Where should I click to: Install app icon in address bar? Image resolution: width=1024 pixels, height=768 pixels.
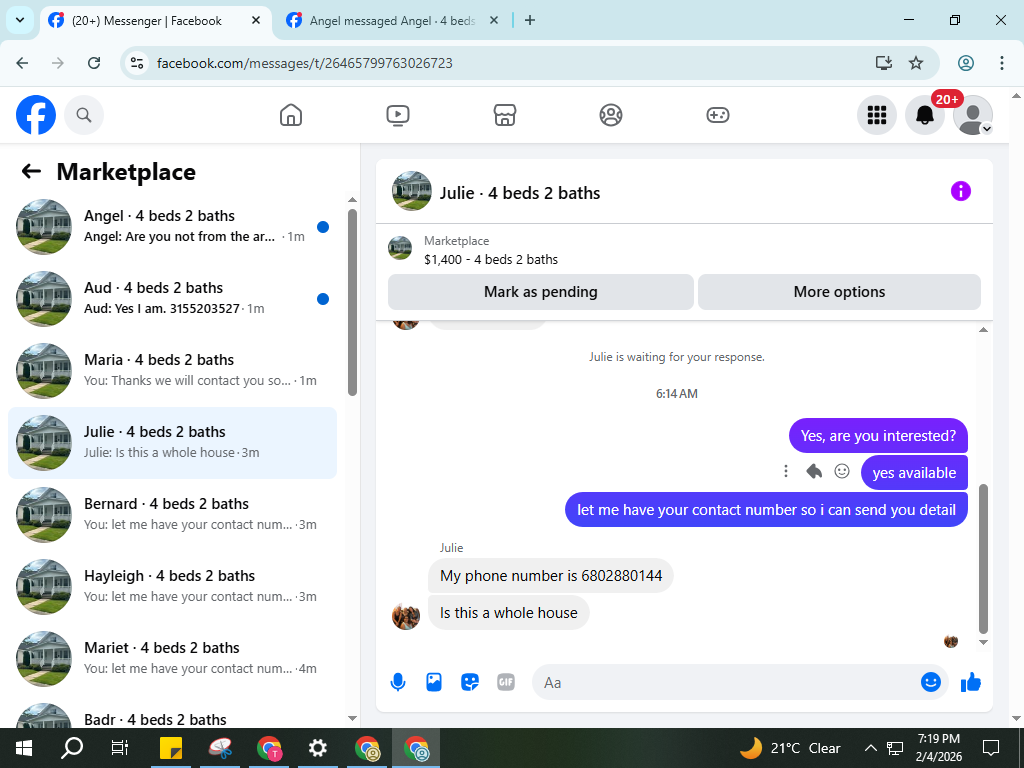(x=884, y=63)
